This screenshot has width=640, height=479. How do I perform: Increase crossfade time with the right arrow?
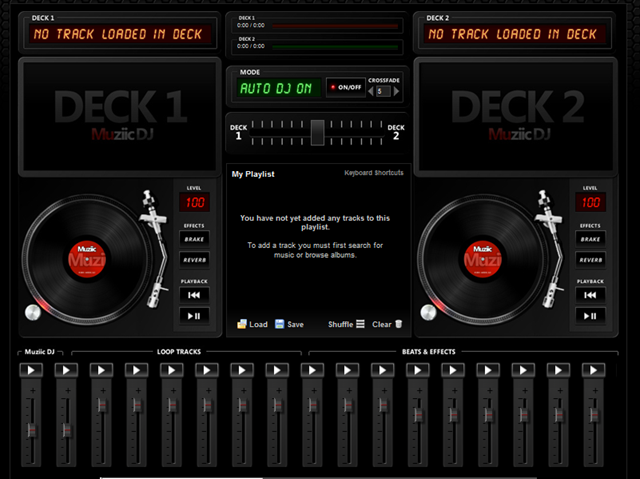click(396, 91)
